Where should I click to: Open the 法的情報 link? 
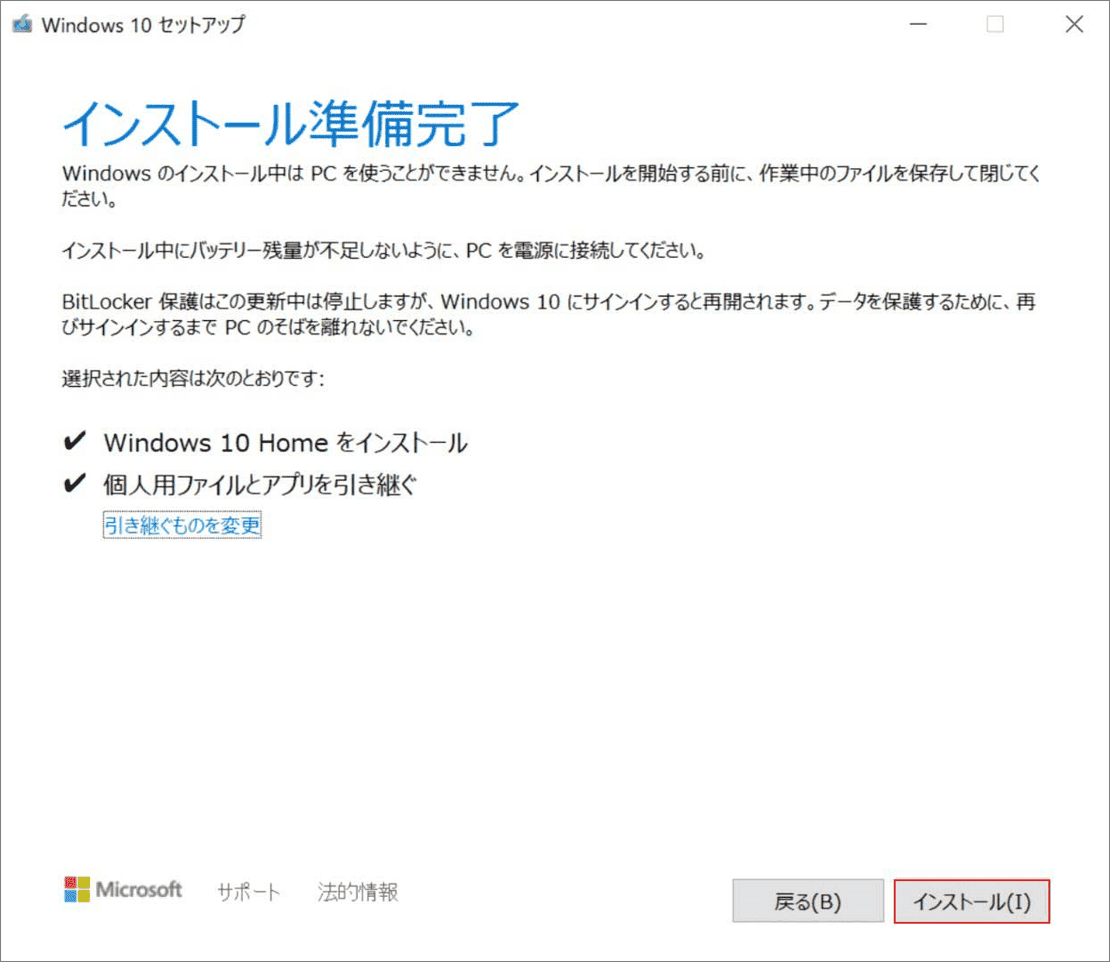pyautogui.click(x=357, y=892)
